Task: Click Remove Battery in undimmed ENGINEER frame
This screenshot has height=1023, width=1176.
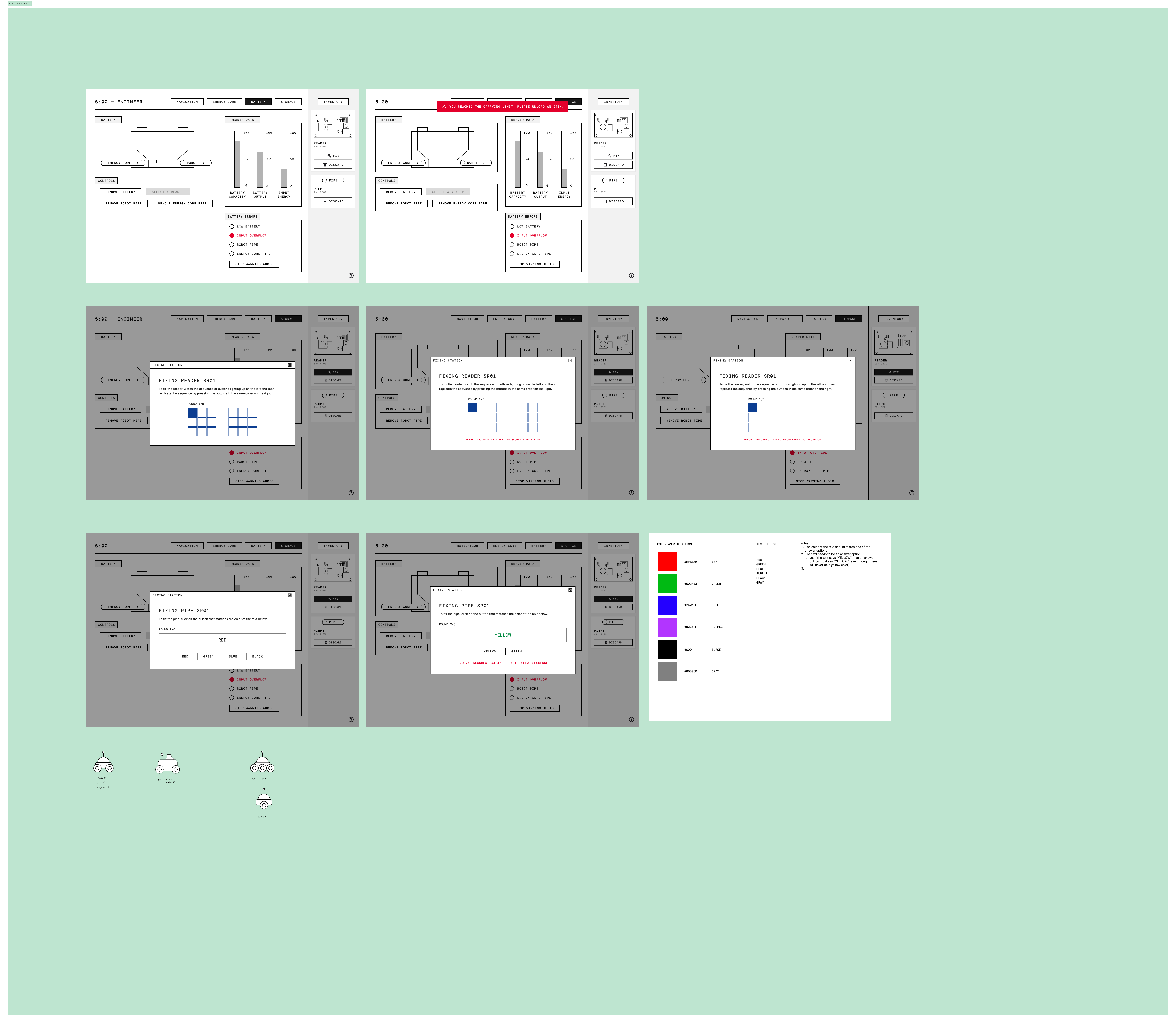Action: (120, 192)
